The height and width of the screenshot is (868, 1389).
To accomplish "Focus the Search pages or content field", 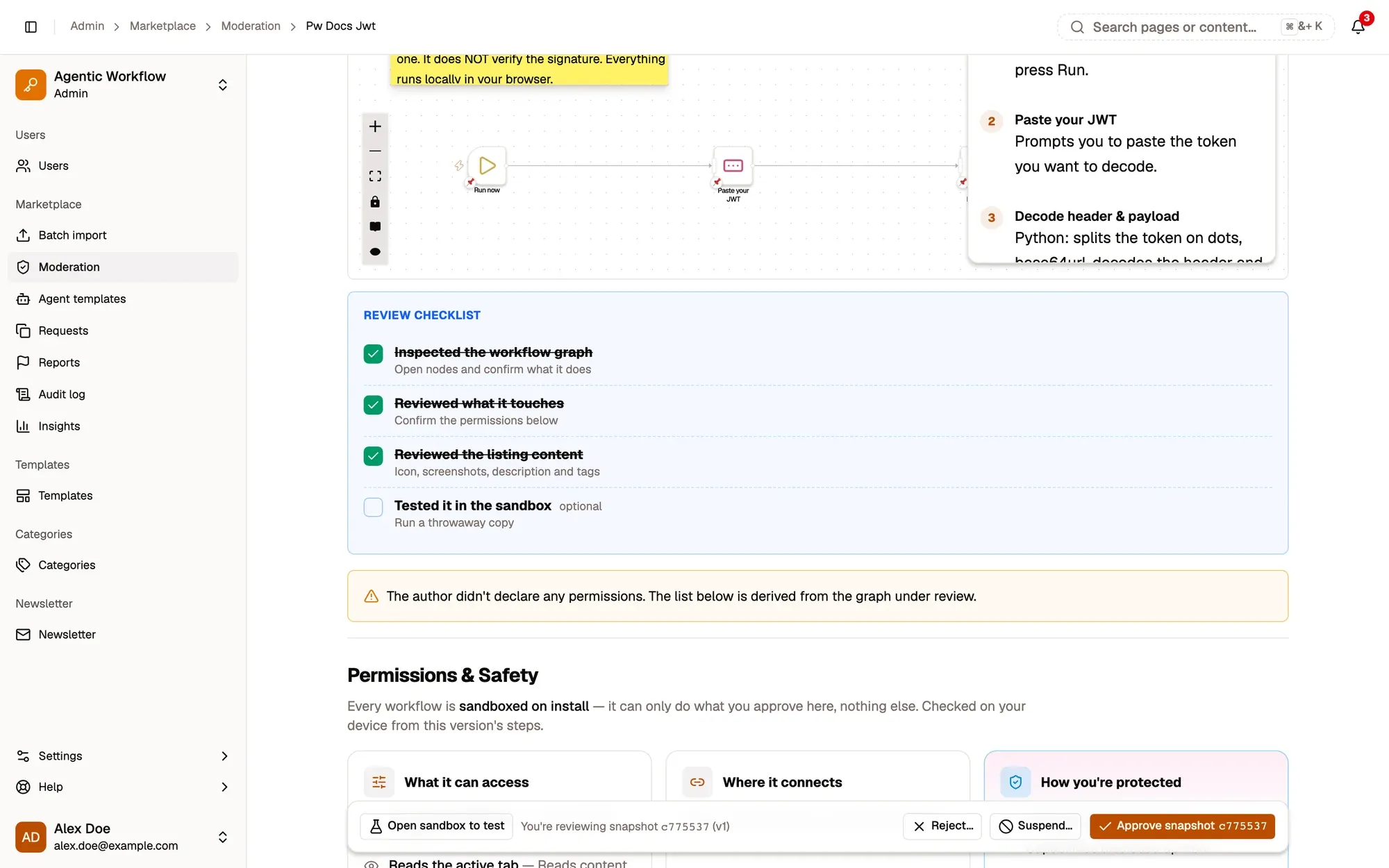I will click(1196, 27).
